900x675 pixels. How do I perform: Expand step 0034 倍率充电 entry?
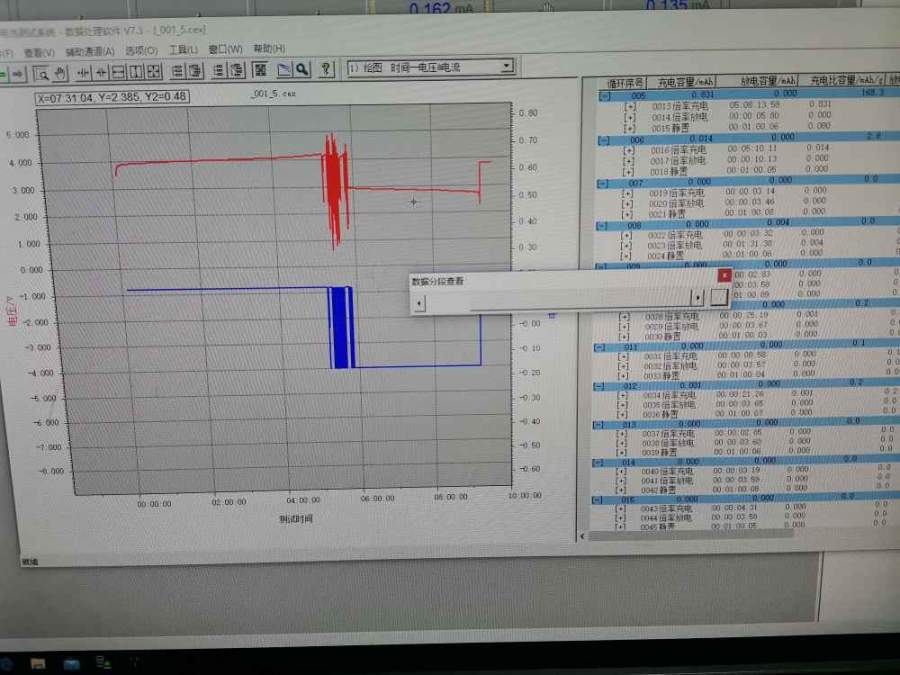click(624, 396)
